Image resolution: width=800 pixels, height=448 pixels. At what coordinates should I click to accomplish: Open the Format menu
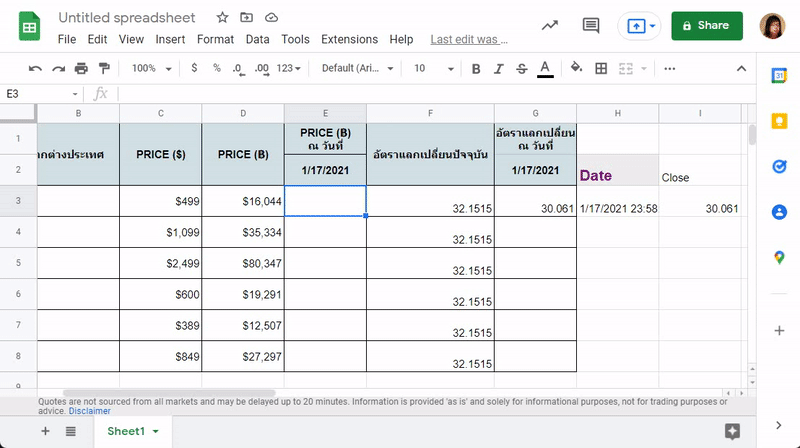(x=215, y=40)
